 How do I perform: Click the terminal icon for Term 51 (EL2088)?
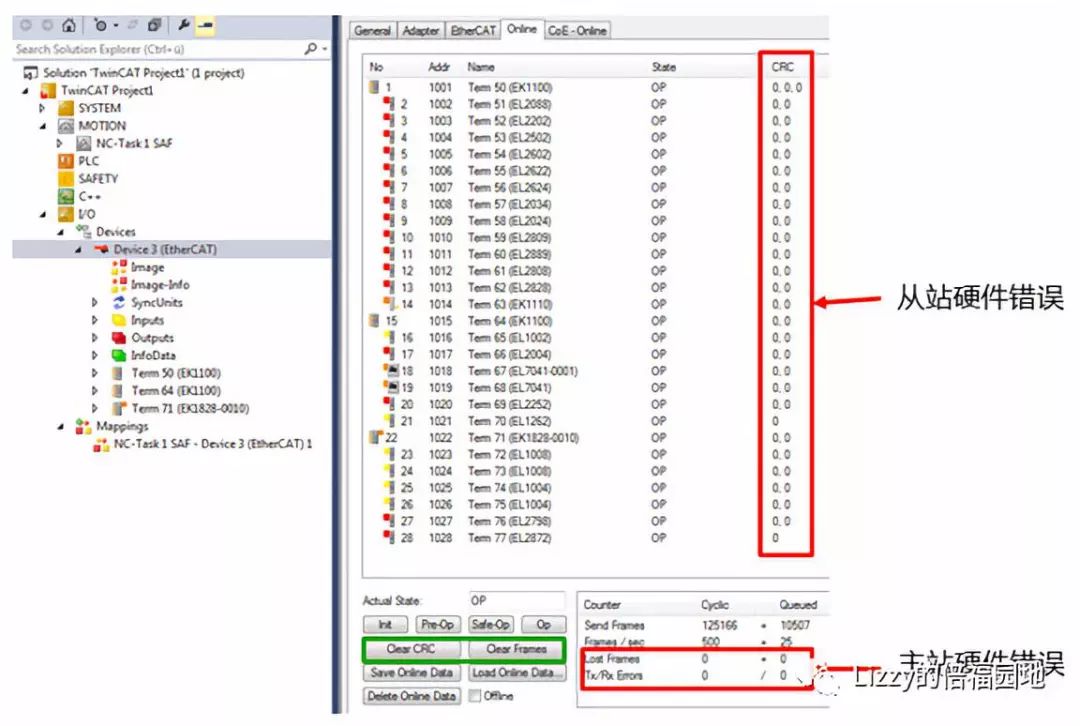click(390, 104)
